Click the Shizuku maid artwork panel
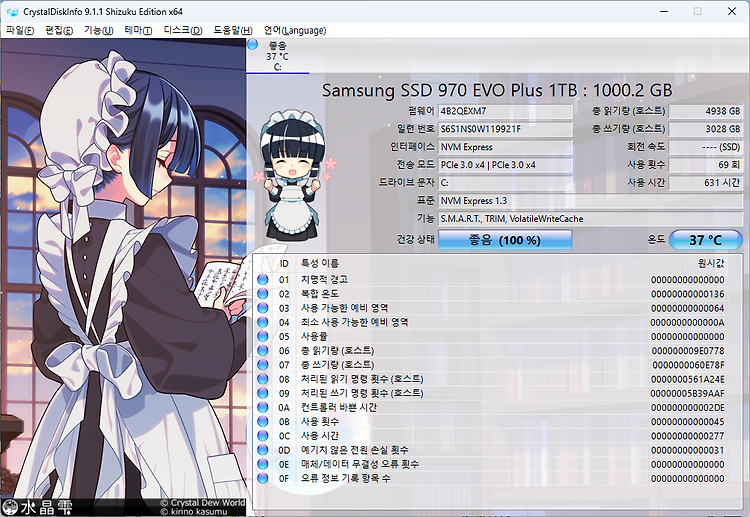The image size is (750, 517). (x=123, y=277)
